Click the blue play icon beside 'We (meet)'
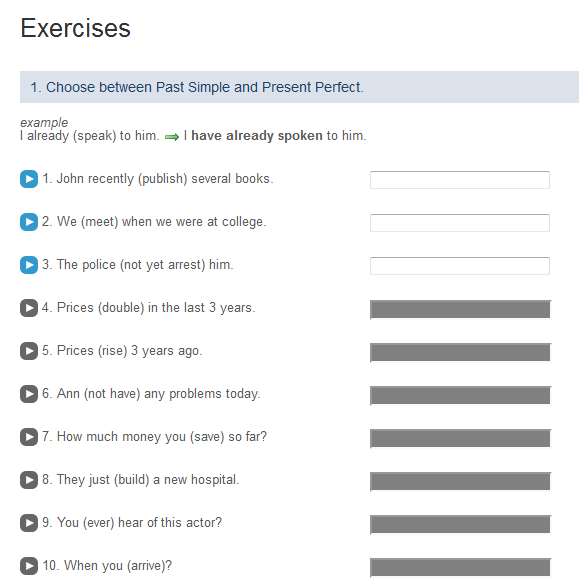The image size is (579, 587). [x=29, y=222]
